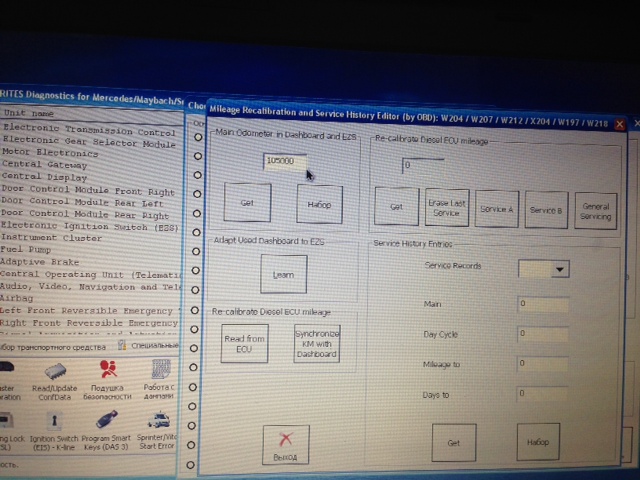The image size is (640, 480).
Task: Click the Diesel ECU mileage value field
Action: tap(423, 166)
